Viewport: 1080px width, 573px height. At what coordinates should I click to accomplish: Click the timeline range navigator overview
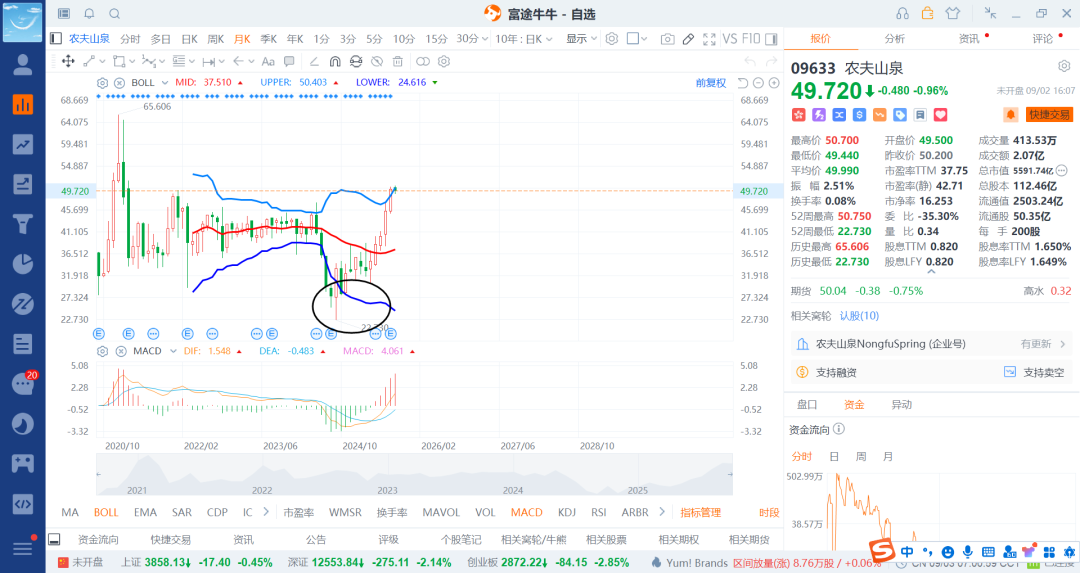(414, 475)
